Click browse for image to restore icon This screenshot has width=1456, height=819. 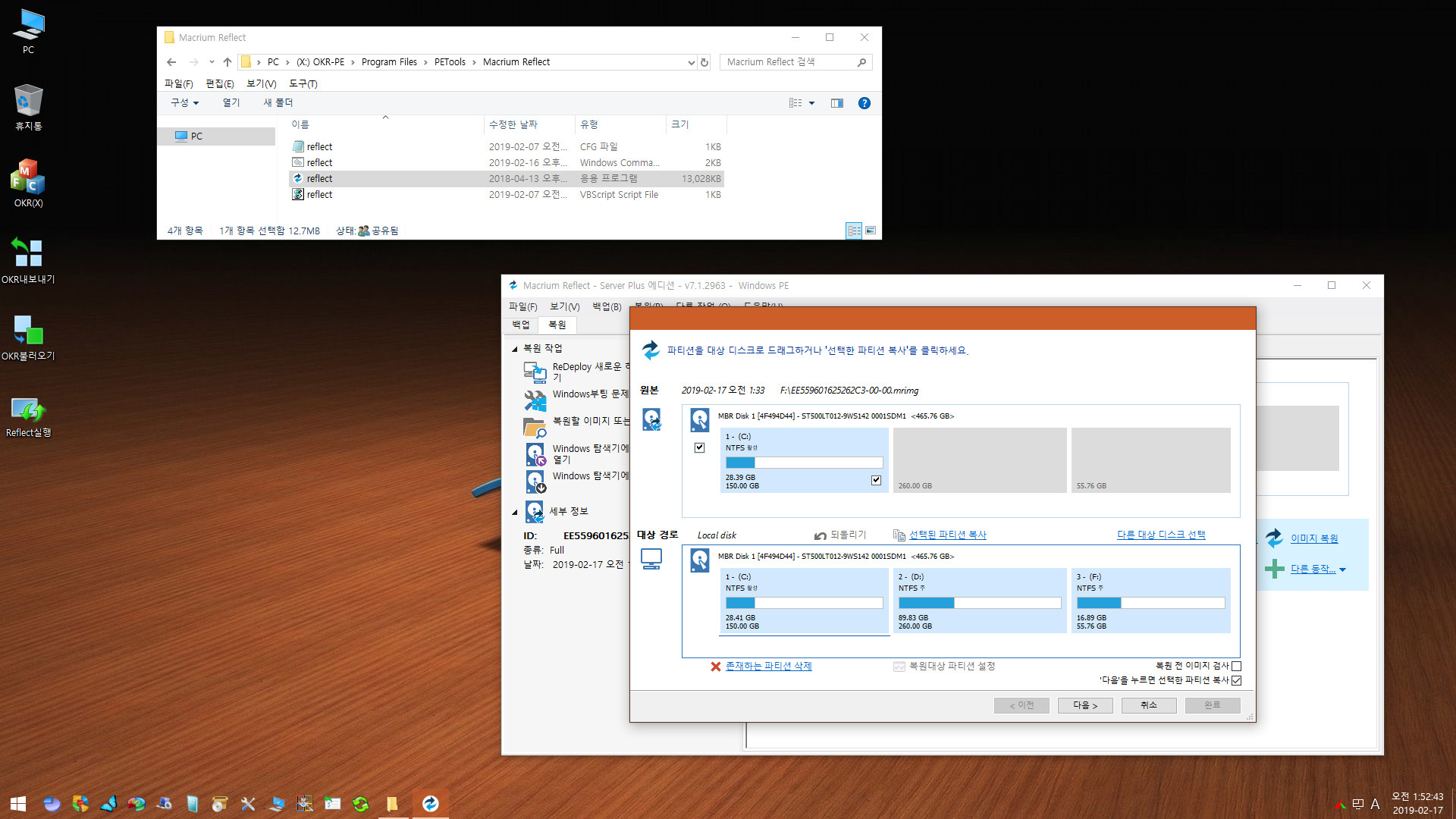click(x=535, y=427)
